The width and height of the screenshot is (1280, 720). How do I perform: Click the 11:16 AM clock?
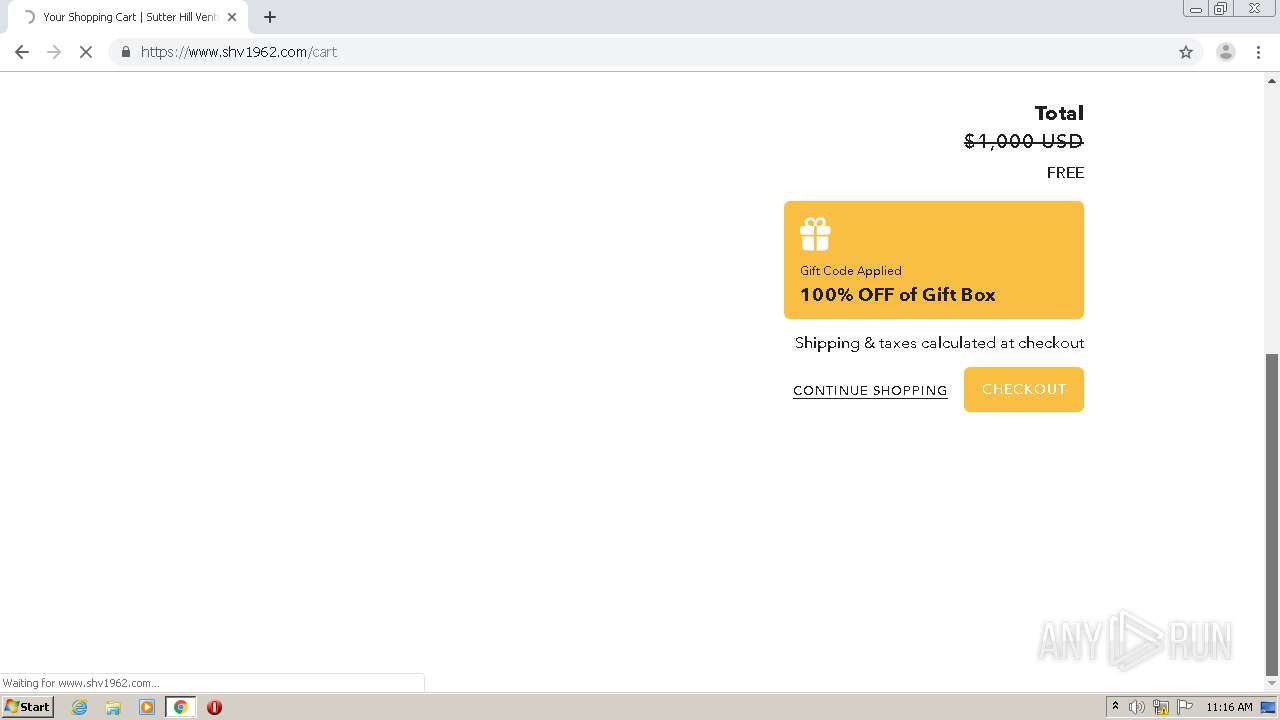(x=1229, y=707)
